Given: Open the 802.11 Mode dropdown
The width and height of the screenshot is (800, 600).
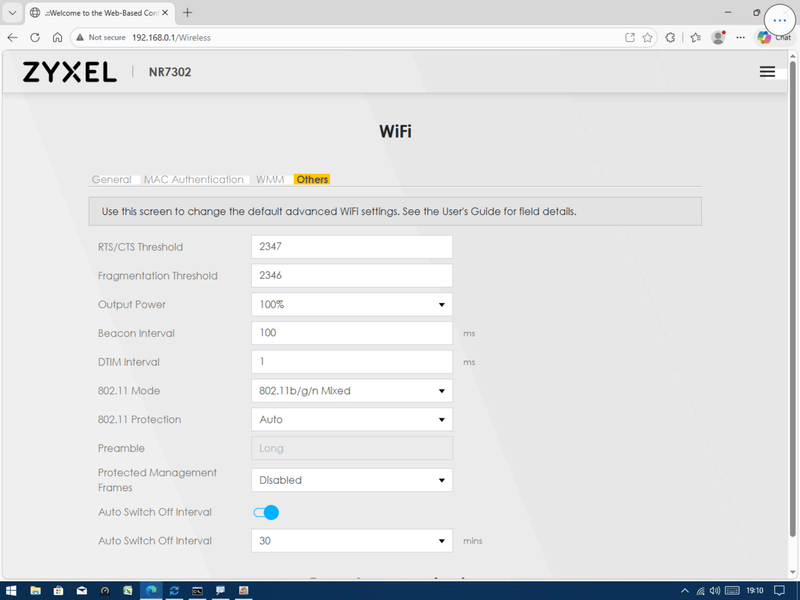Looking at the screenshot, I should [352, 391].
